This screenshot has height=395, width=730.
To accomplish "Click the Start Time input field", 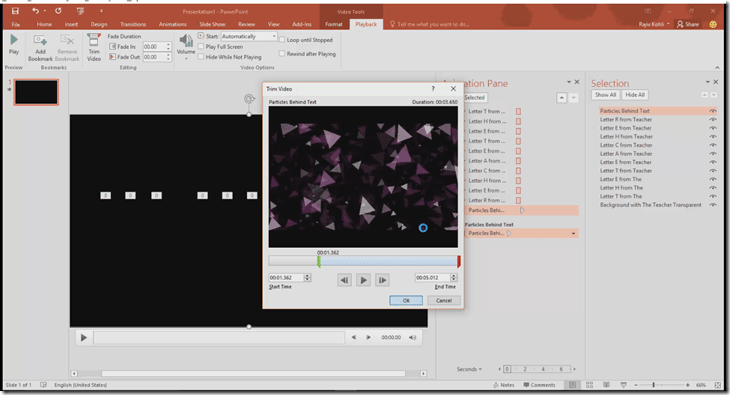I will [x=286, y=278].
